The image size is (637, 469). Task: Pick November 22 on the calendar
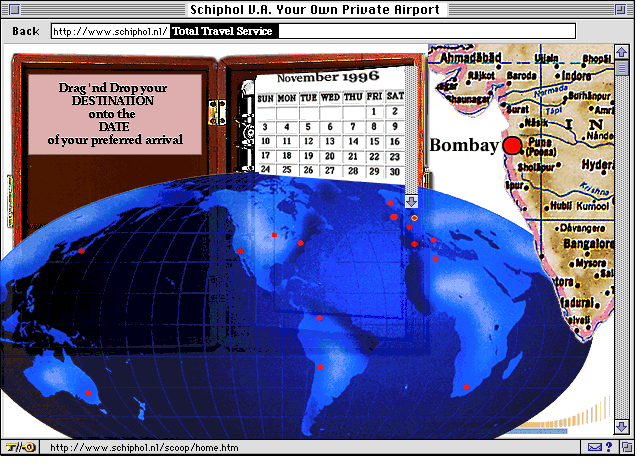374,156
